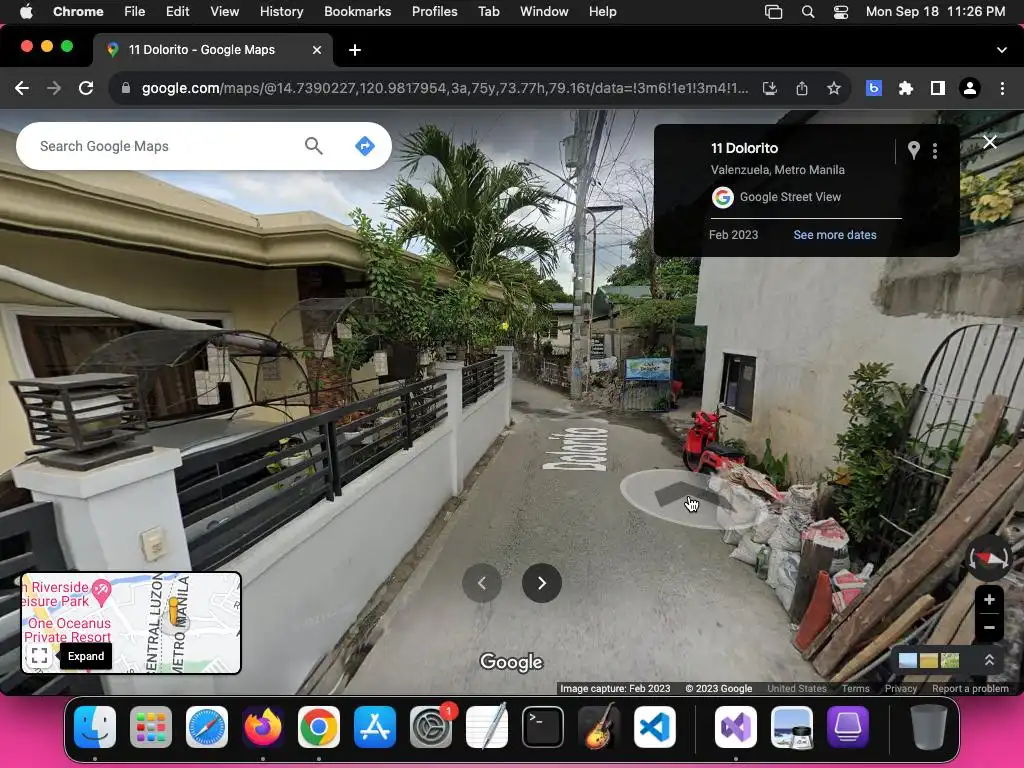Rotate view left with previous arrow

coord(482,583)
